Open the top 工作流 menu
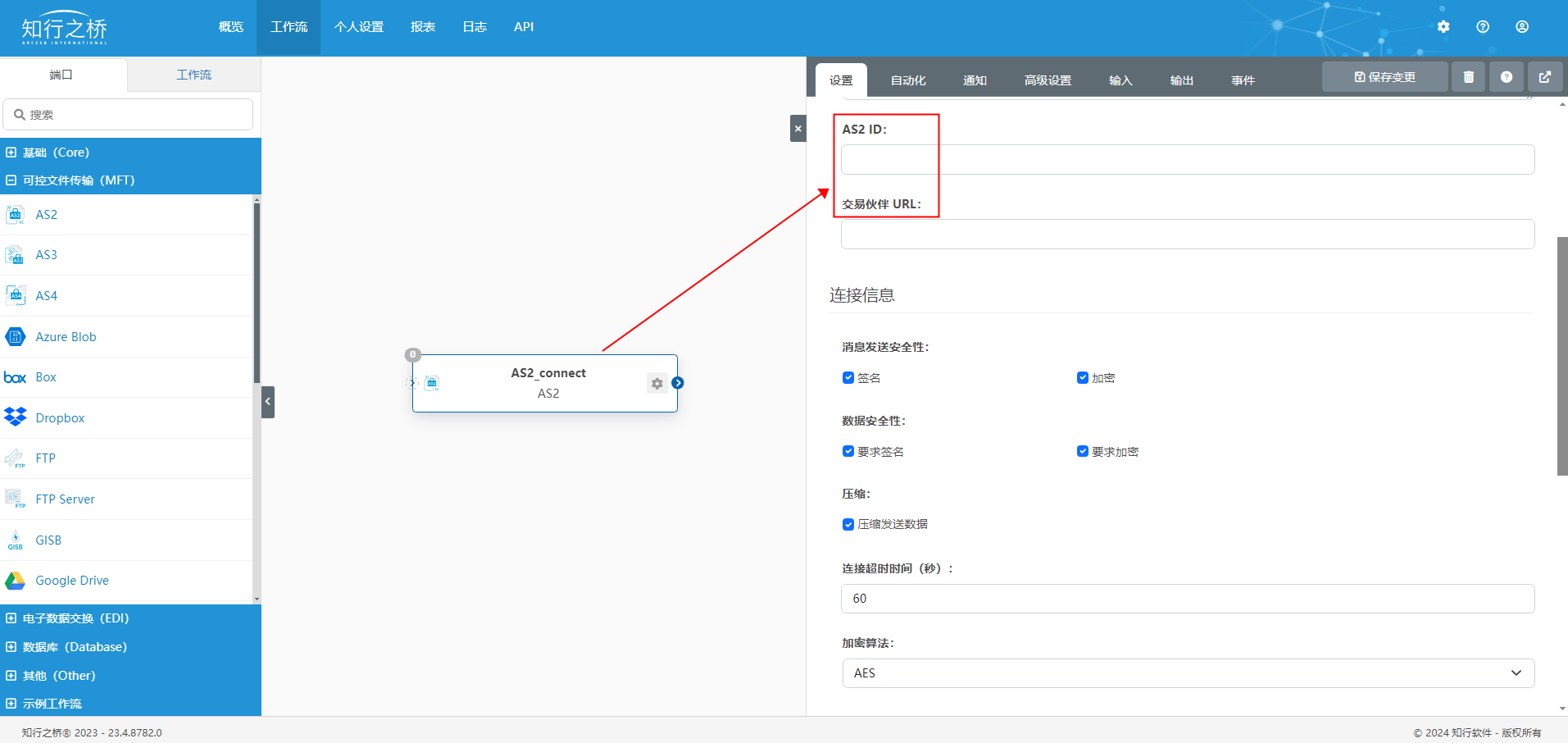The height and width of the screenshot is (743, 1568). point(289,27)
